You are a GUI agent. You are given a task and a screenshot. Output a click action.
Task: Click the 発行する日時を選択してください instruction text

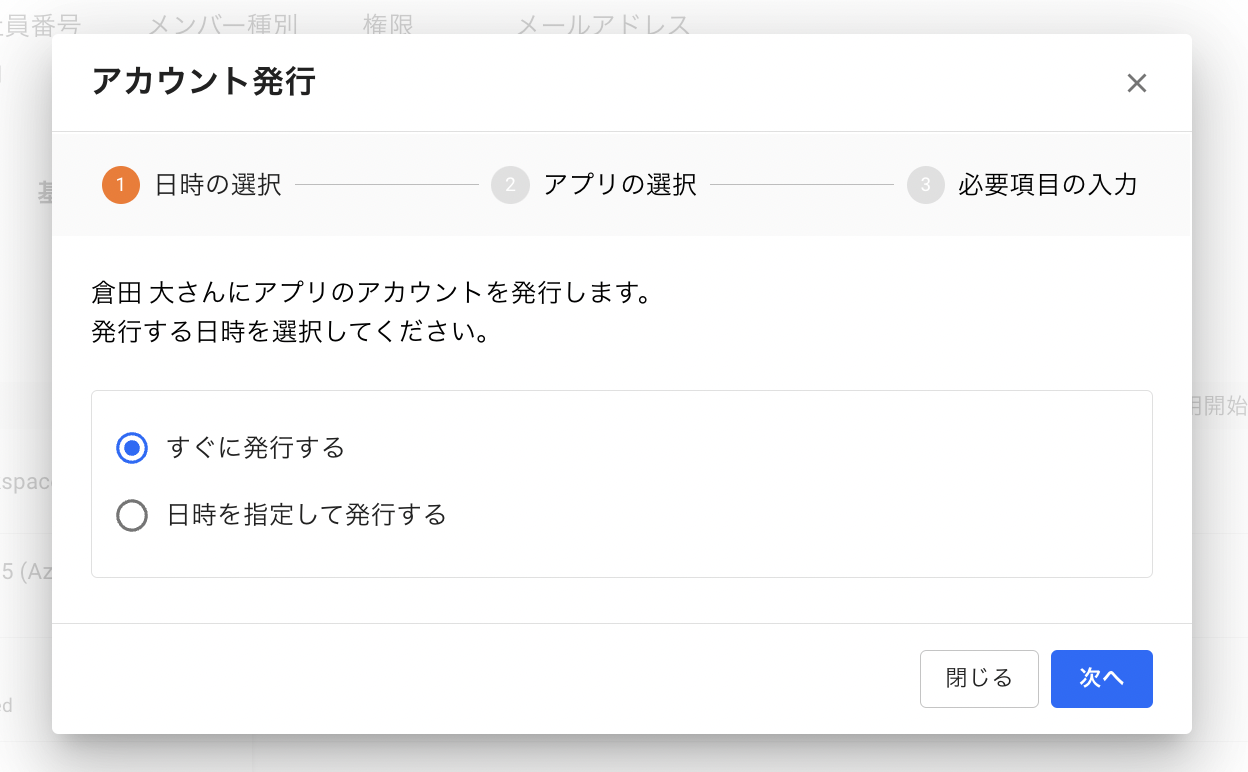[290, 332]
